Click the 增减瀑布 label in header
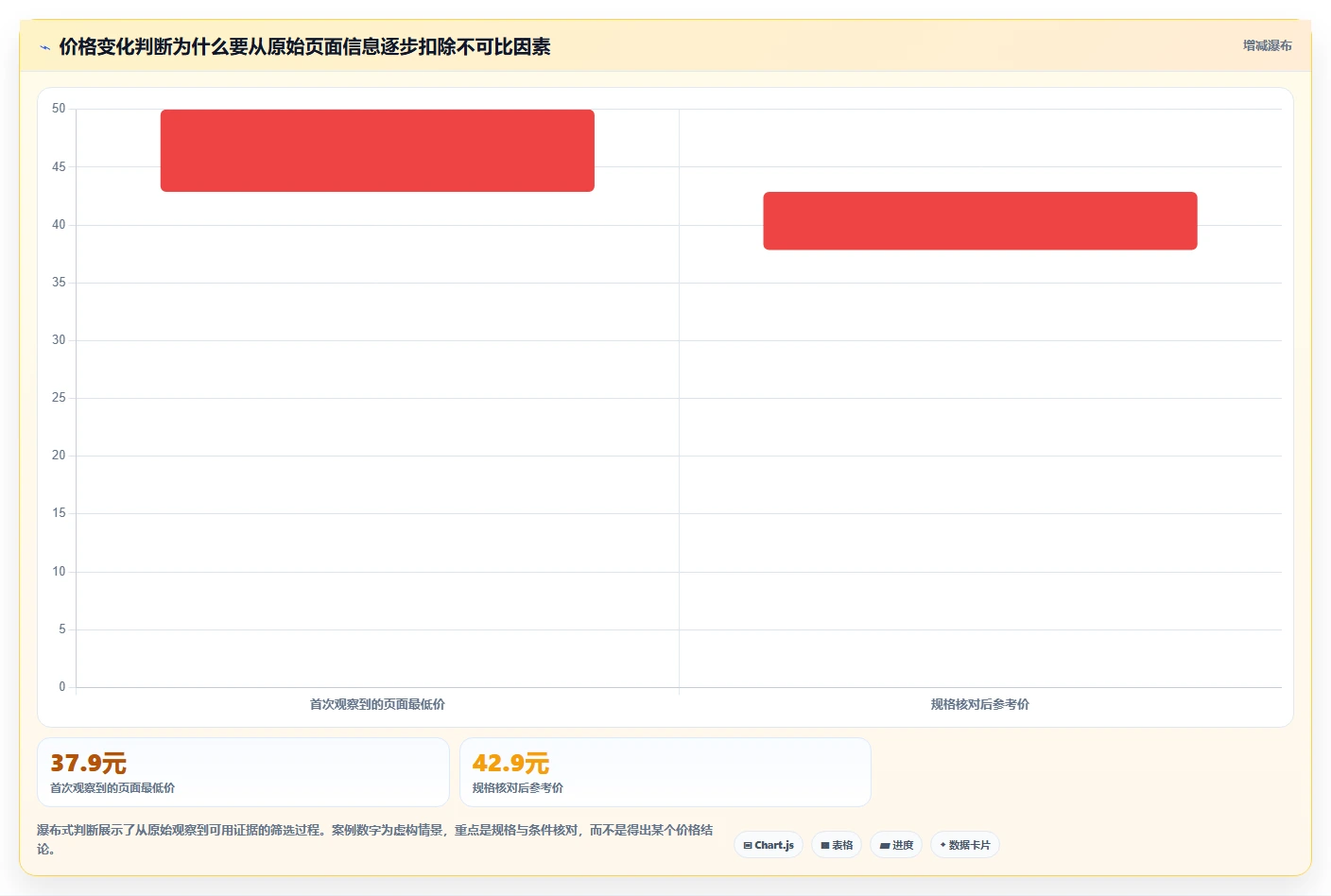 tap(1267, 45)
